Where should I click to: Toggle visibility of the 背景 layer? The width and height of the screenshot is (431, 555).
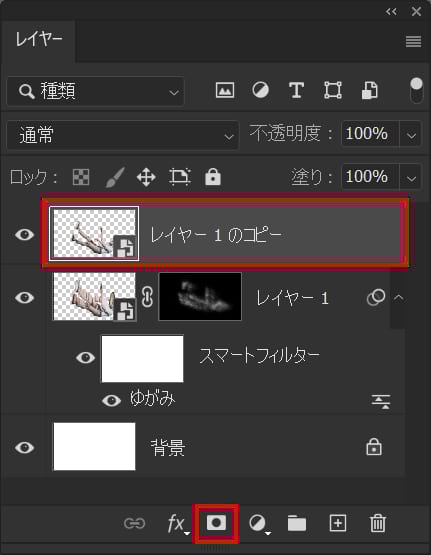click(24, 447)
